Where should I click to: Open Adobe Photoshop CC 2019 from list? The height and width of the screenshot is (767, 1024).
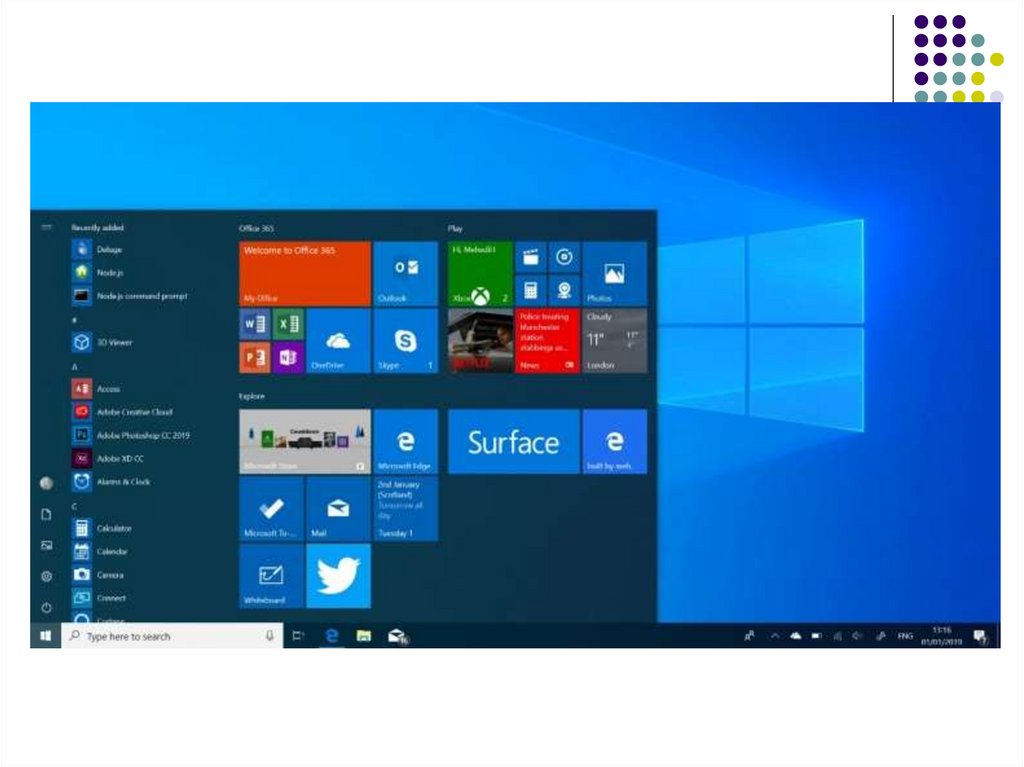click(131, 435)
